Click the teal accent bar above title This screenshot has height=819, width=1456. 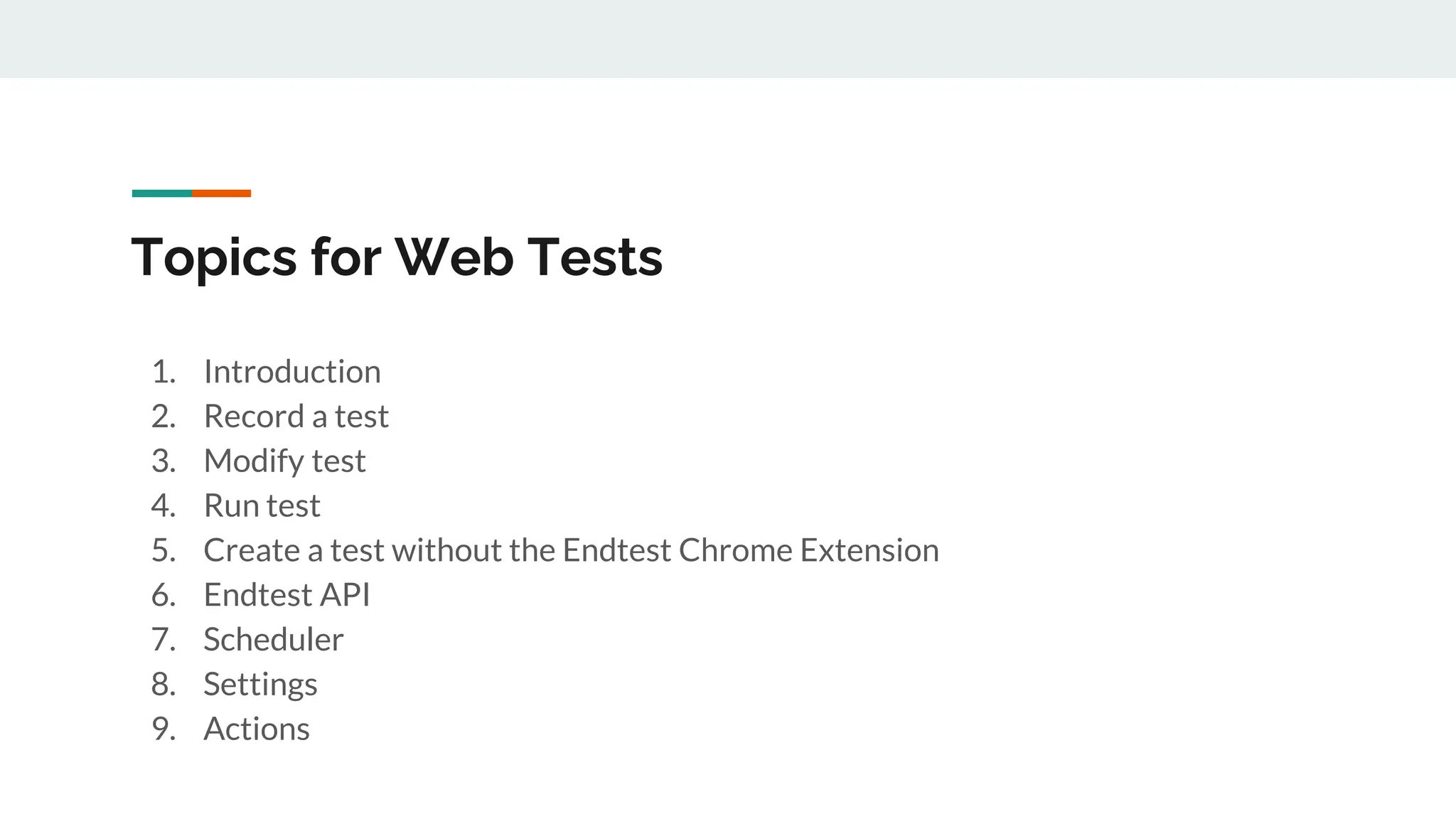point(162,193)
